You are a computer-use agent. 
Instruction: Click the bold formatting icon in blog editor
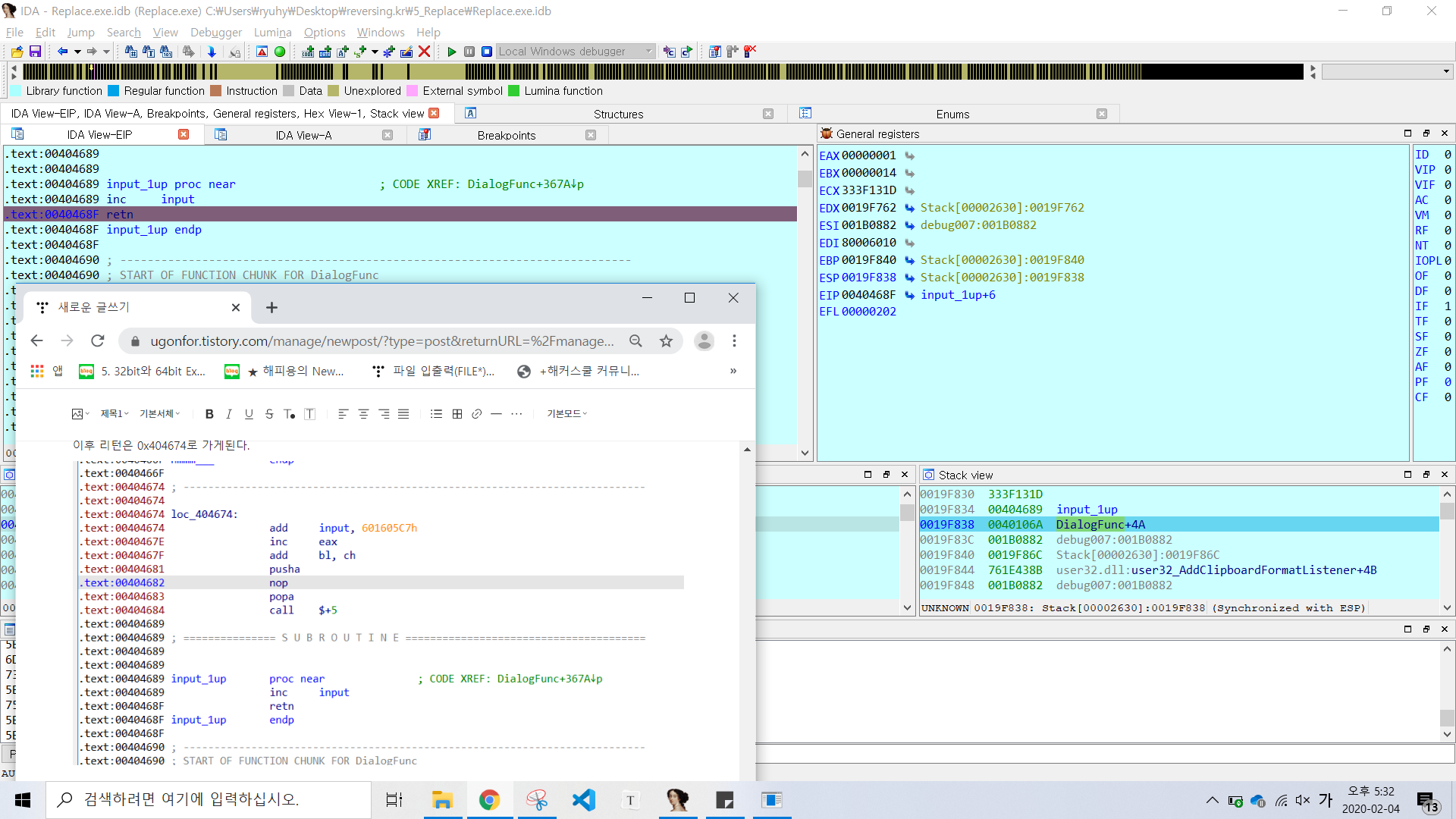[209, 414]
